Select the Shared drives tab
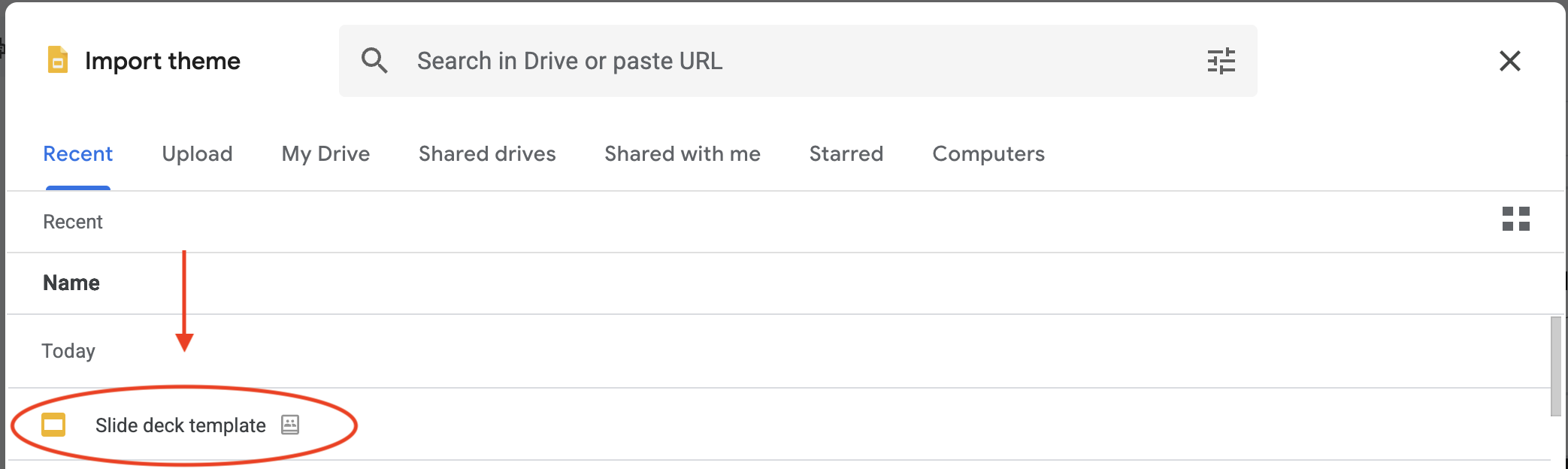Viewport: 1568px width, 469px height. [x=487, y=154]
